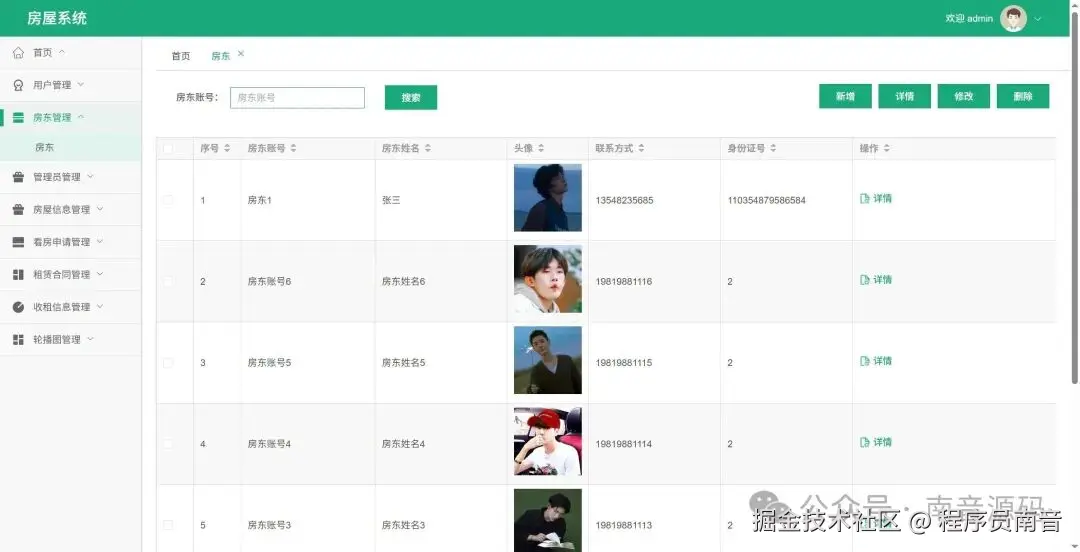Click avatar thumbnail of 房东姓名5
Image resolution: width=1080 pixels, height=552 pixels.
pos(548,360)
